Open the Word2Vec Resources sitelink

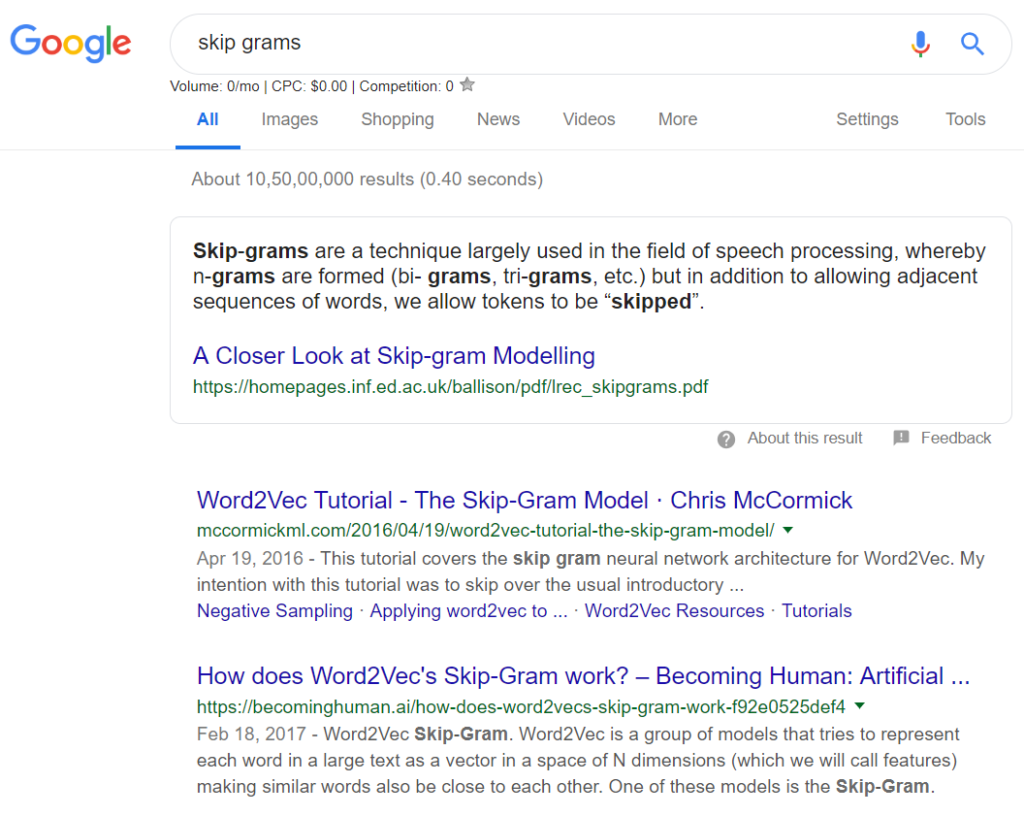[x=674, y=611]
